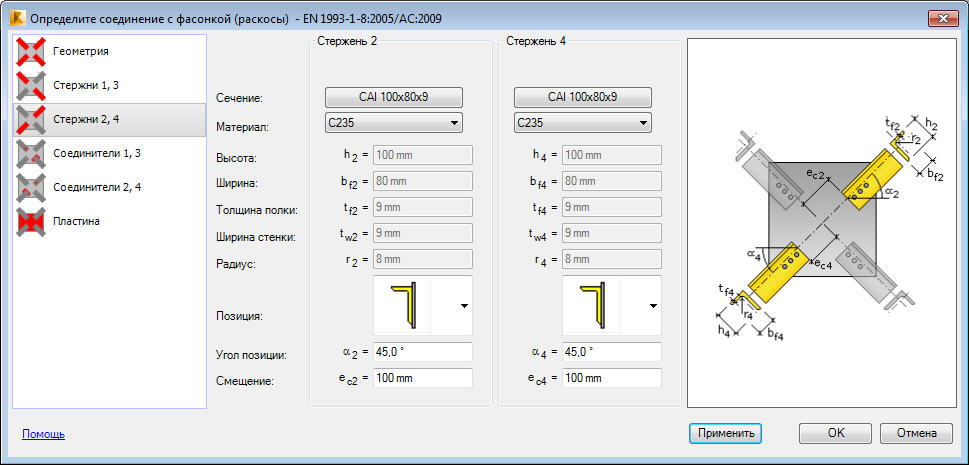Click the Высота label
Image resolution: width=969 pixels, height=465 pixels.
[235, 158]
